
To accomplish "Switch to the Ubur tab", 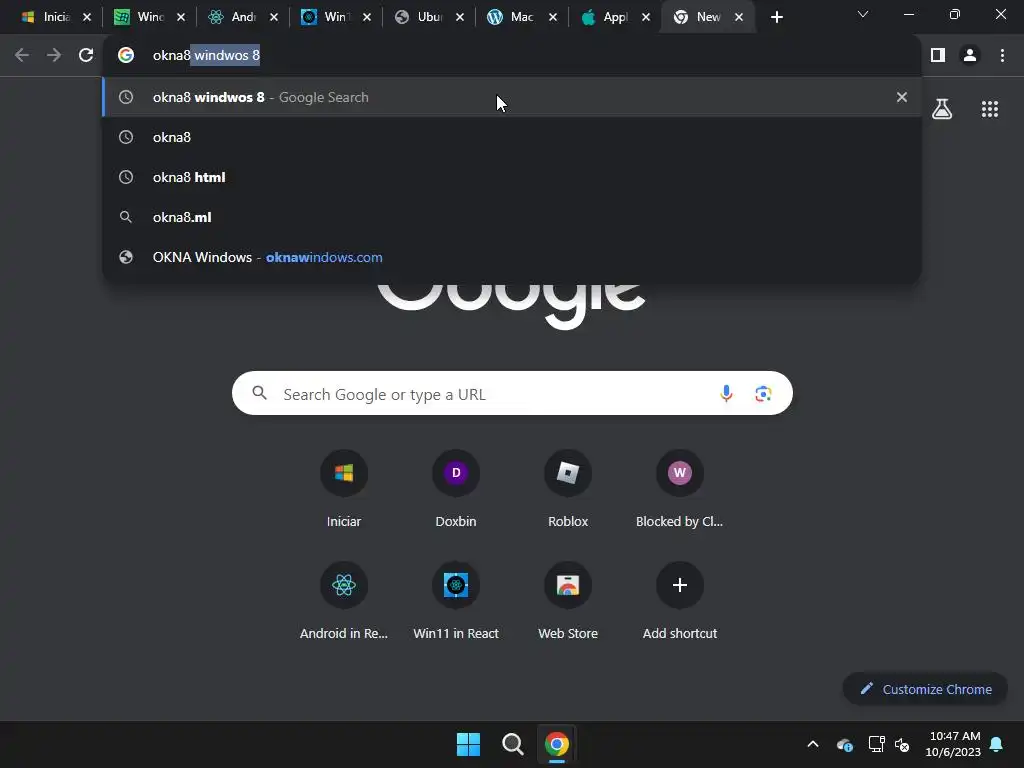I will coord(420,17).
